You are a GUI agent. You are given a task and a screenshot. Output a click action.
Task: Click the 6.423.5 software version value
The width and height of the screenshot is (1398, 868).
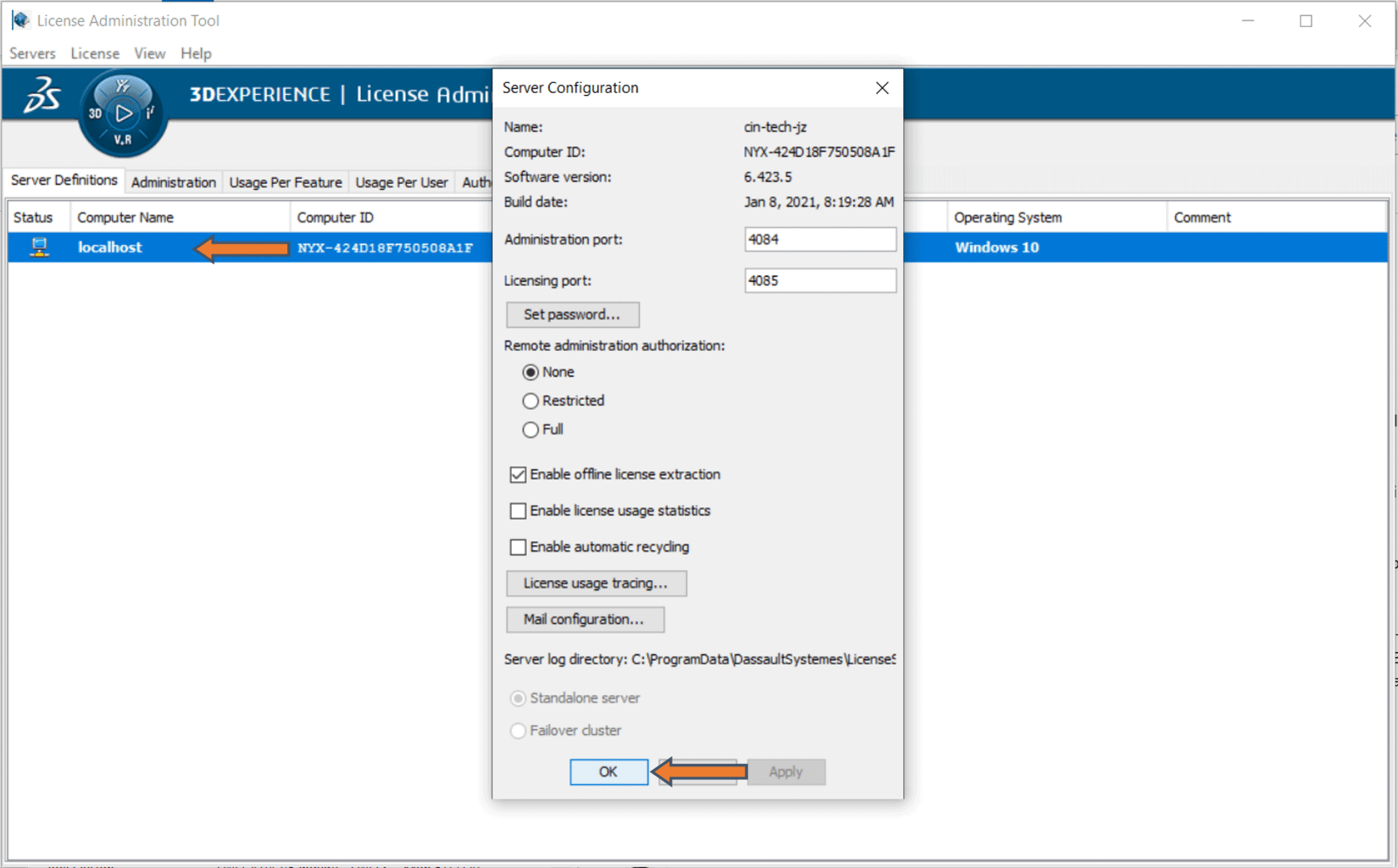(x=768, y=177)
